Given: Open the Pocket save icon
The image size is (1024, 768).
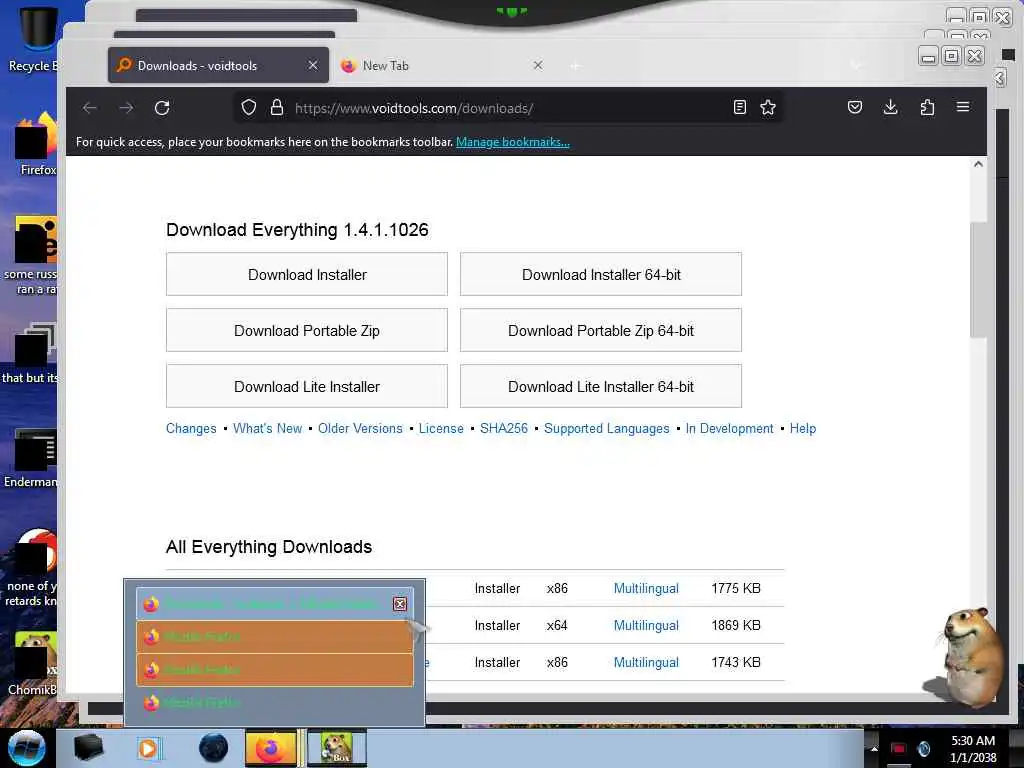Looking at the screenshot, I should 855,108.
